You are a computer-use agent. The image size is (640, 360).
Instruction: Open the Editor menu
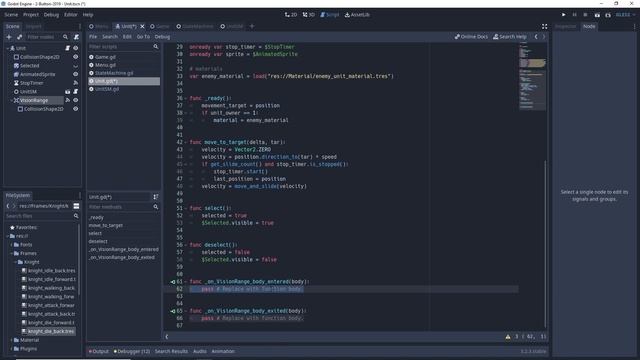click(x=71, y=15)
